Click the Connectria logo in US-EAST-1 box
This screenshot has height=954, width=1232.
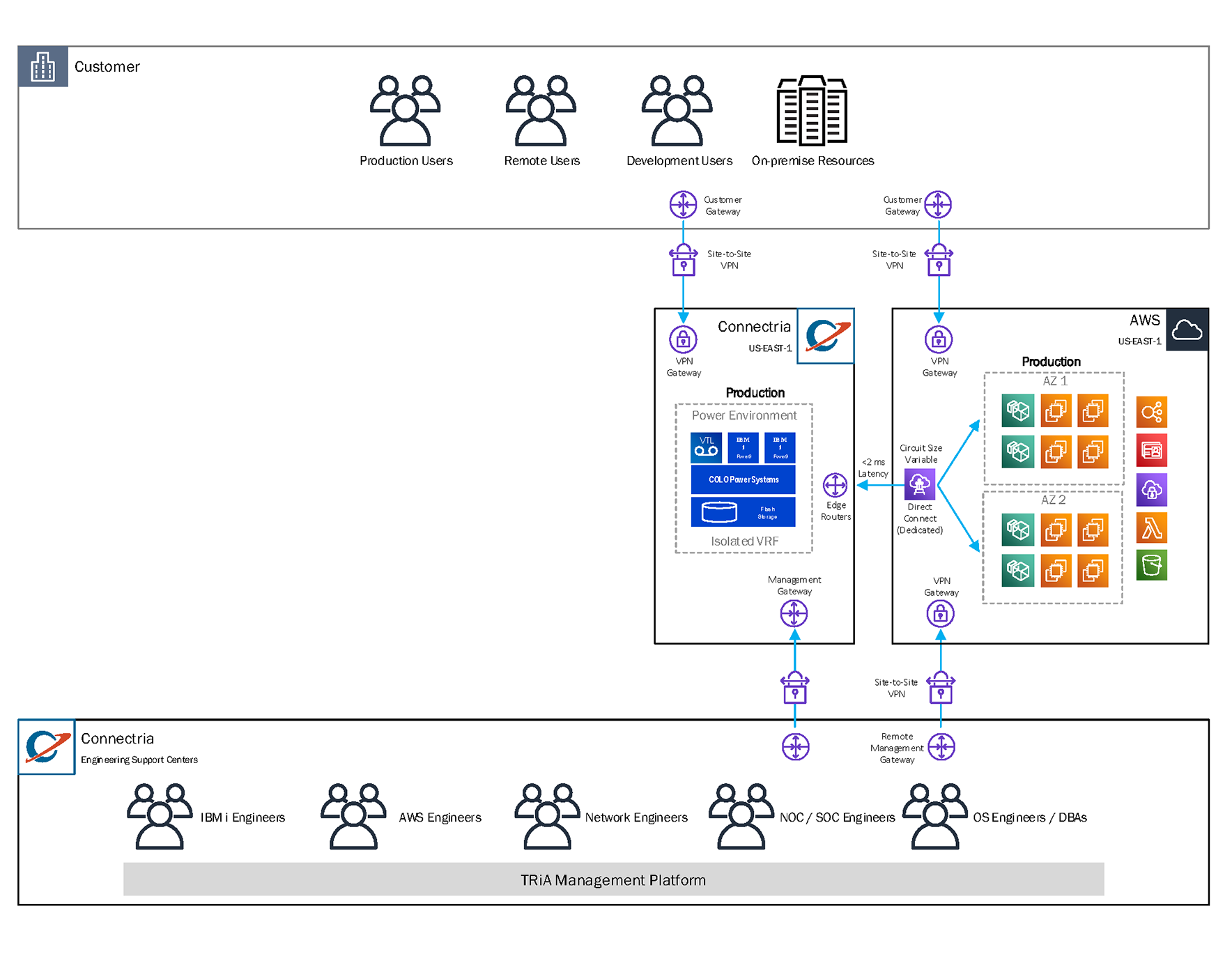click(x=826, y=336)
